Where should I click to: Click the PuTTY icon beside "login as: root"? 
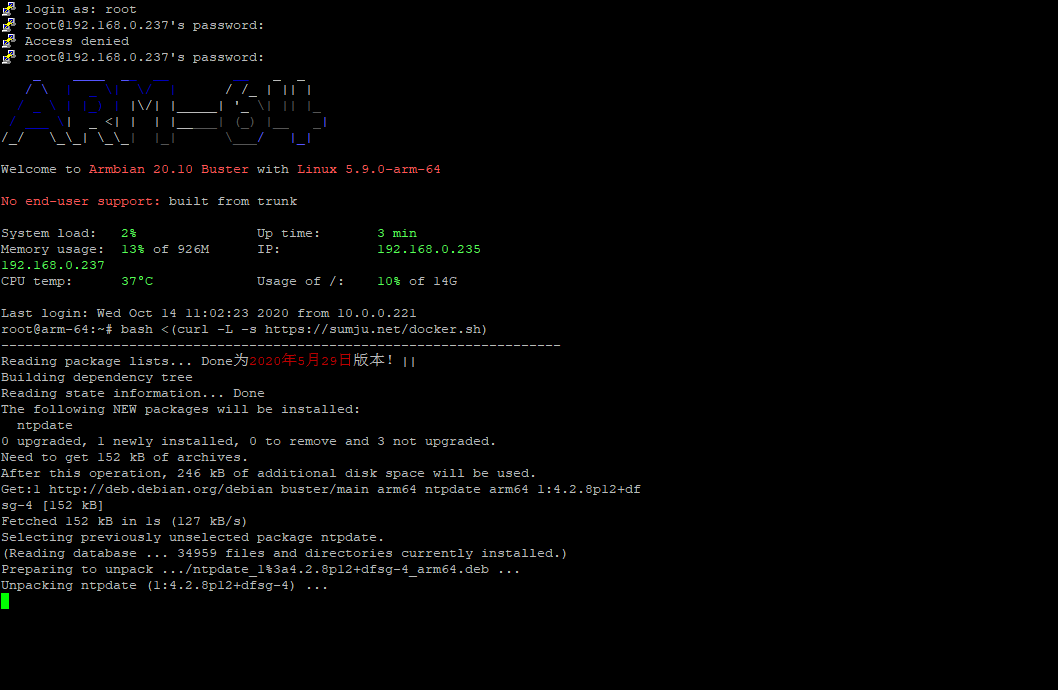pyautogui.click(x=8, y=9)
